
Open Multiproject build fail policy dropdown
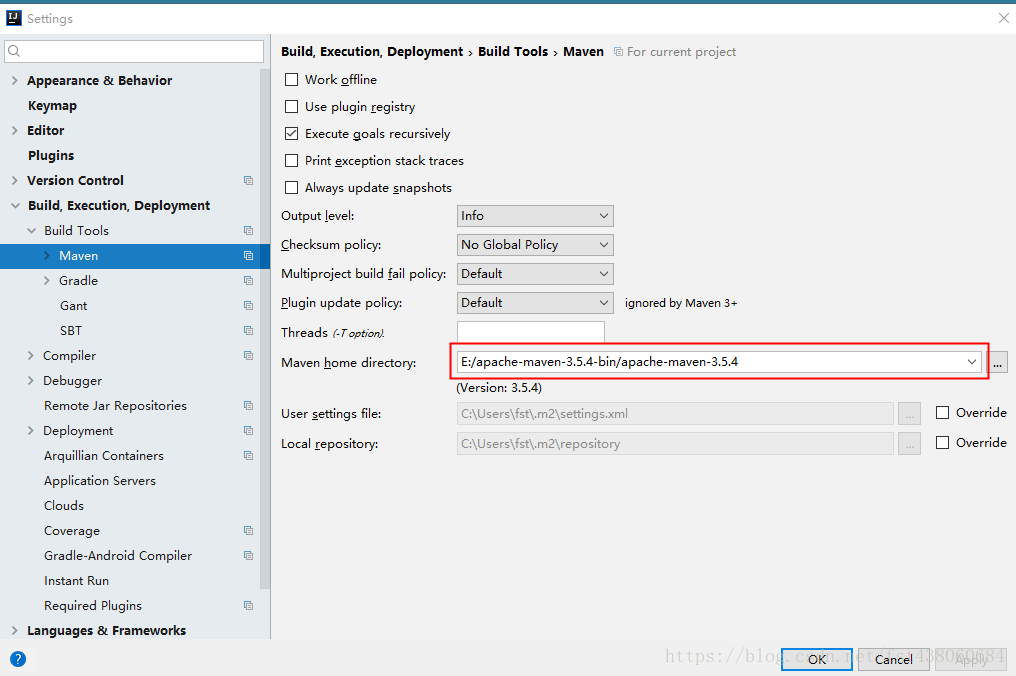coord(535,274)
